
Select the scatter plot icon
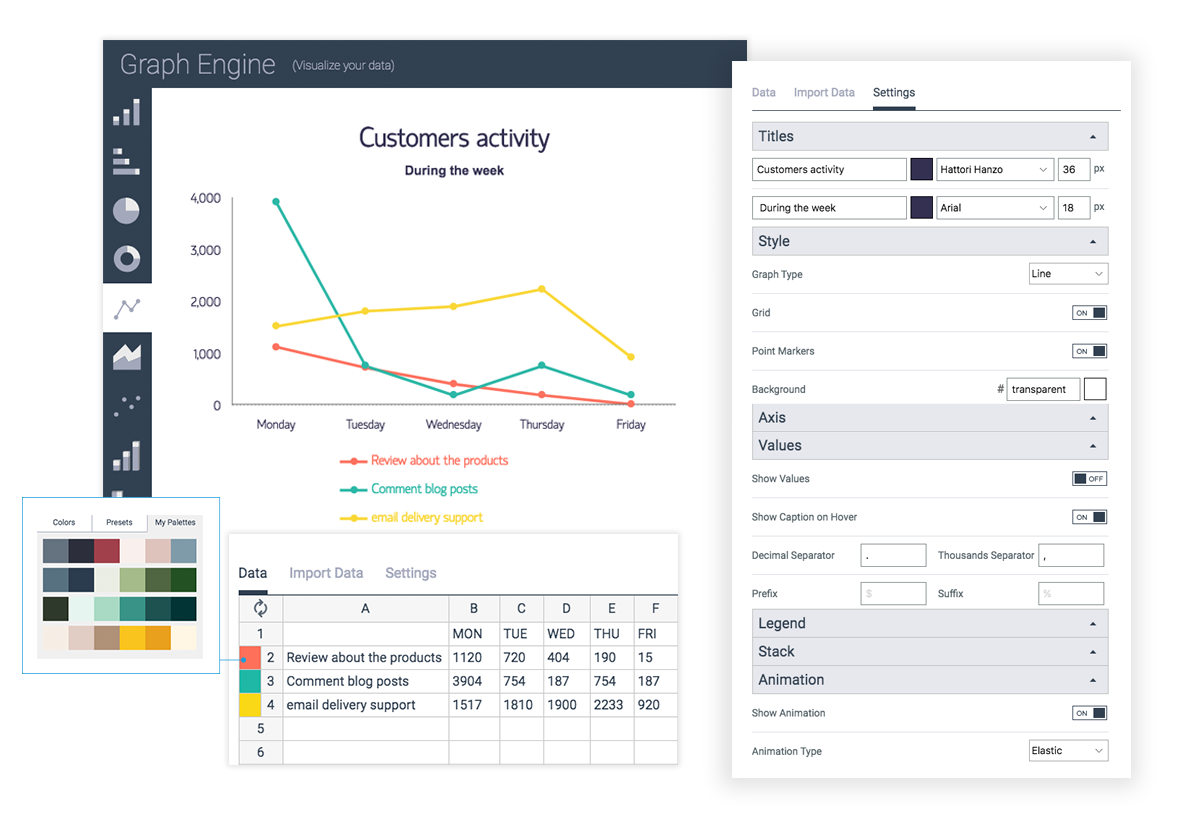click(x=127, y=405)
